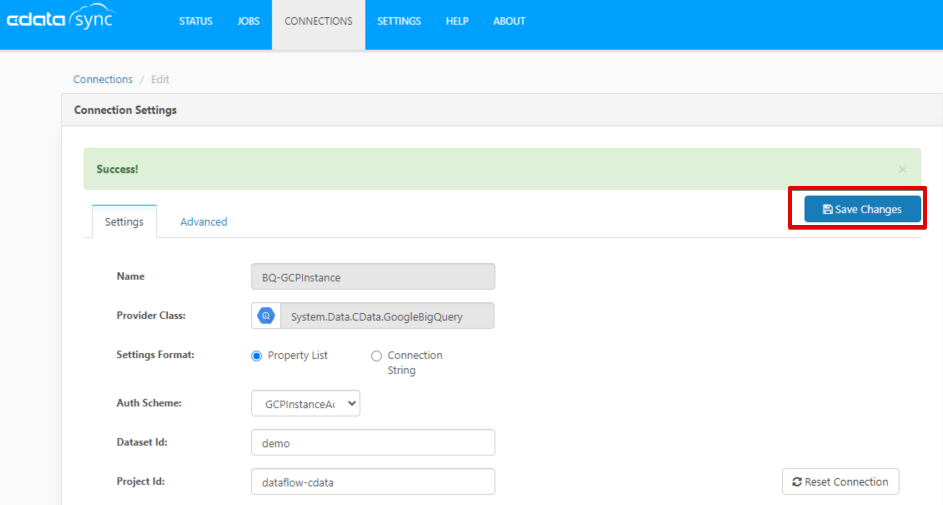Click the Success! message text
This screenshot has width=943, height=505.
point(117,170)
